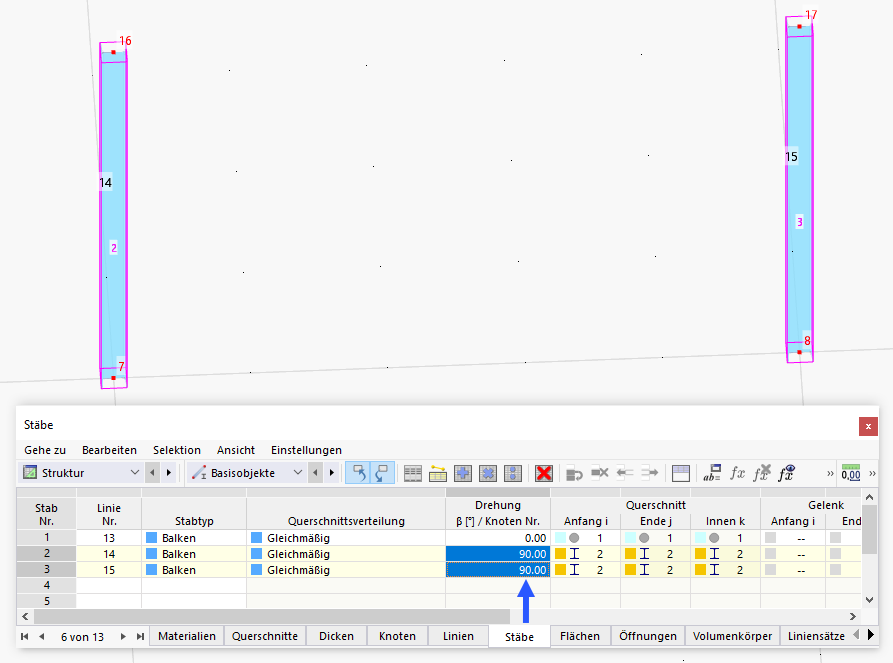This screenshot has width=893, height=663.
Task: Click the blue cross table icon
Action: (488, 473)
